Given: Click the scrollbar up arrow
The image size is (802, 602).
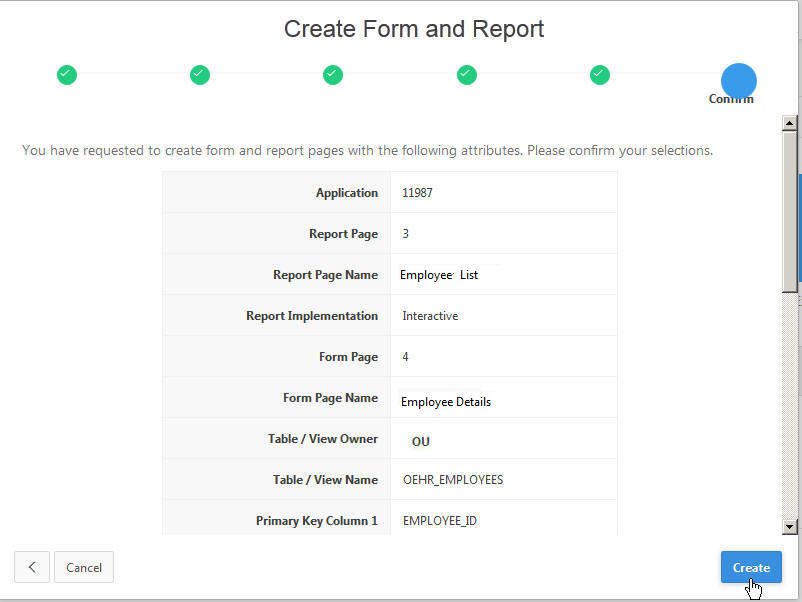Looking at the screenshot, I should (x=790, y=123).
